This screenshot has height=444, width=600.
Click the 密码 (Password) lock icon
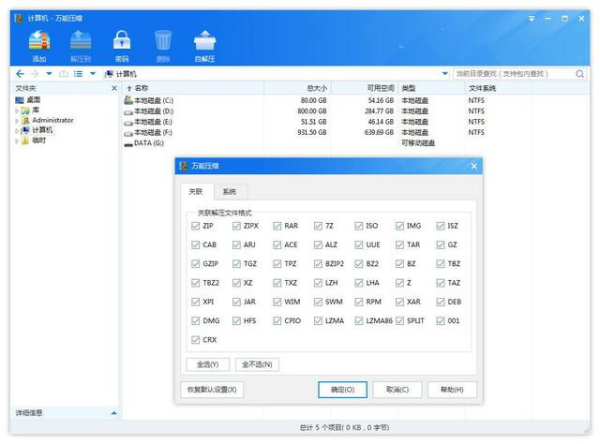point(122,40)
